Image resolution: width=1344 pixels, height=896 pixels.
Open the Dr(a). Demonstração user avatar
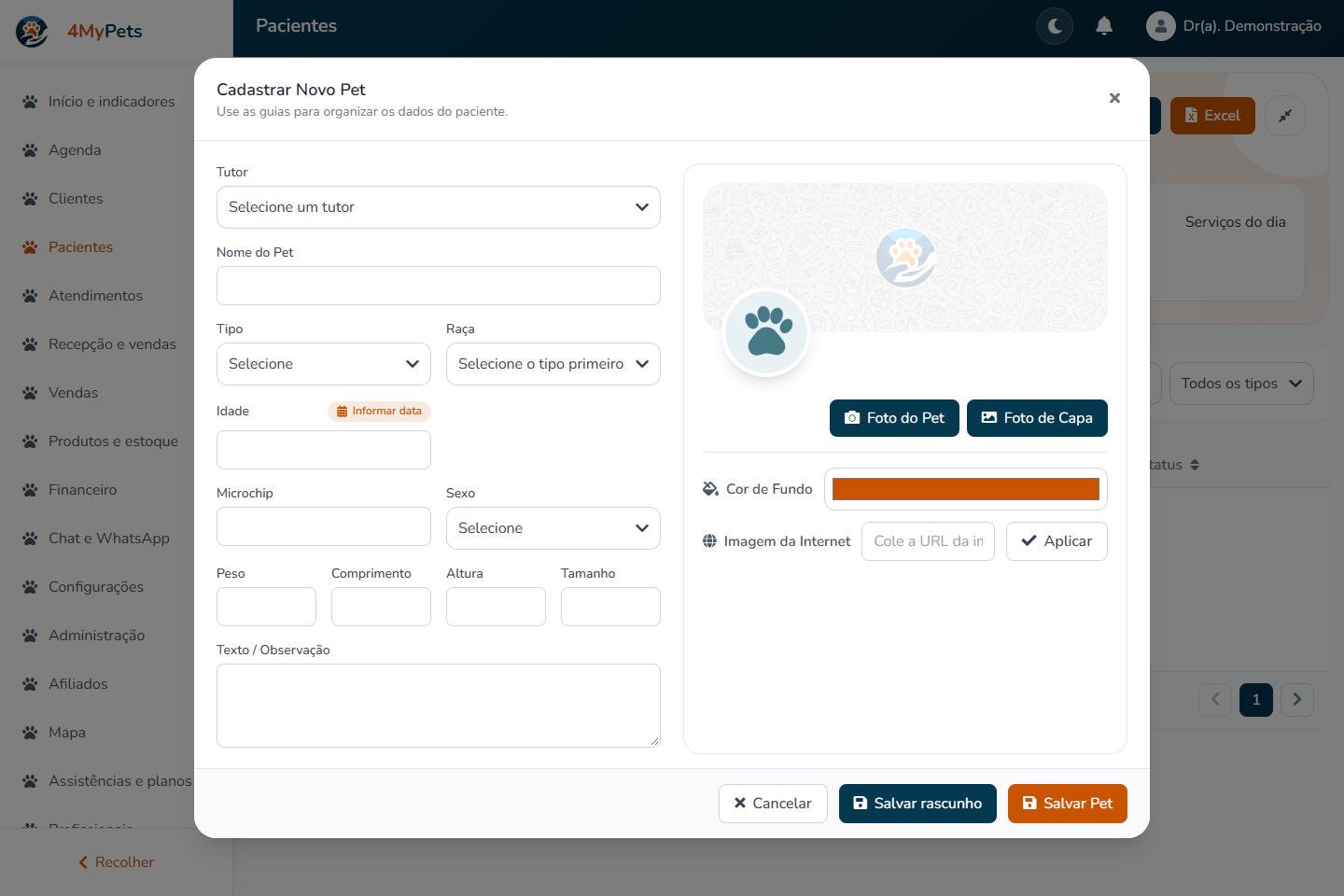pyautogui.click(x=1160, y=26)
